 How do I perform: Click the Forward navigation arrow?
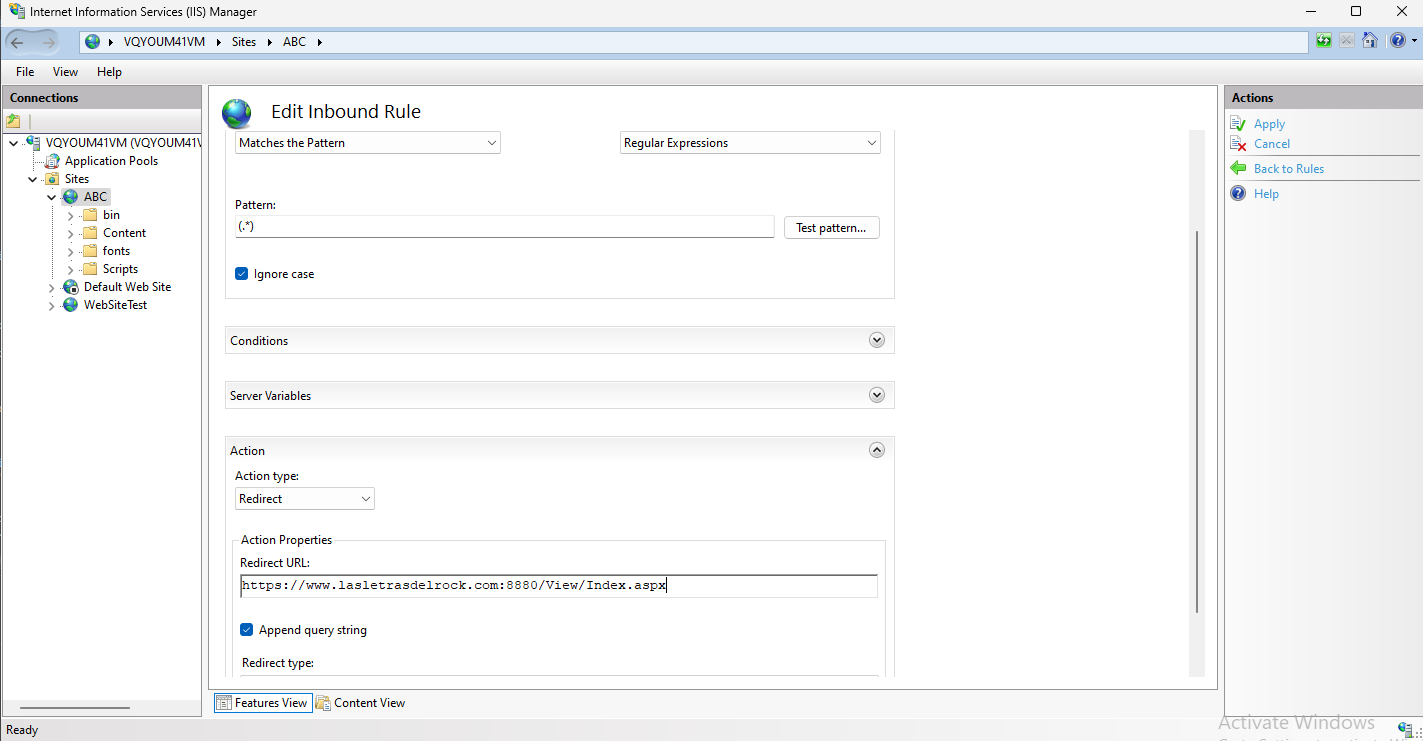point(48,42)
